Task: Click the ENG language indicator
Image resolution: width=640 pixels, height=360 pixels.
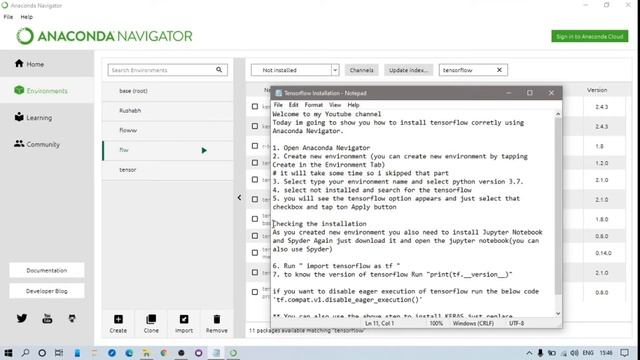Action: pos(588,353)
